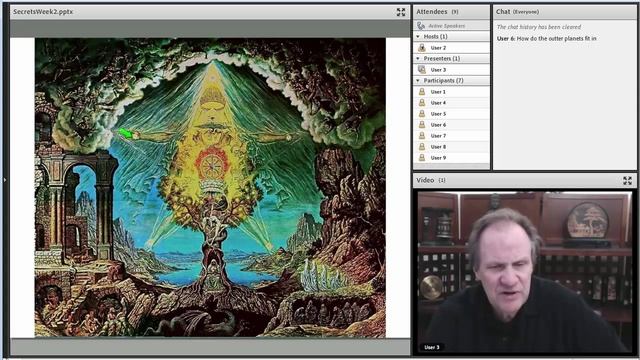Click the 'chat history has been cleared' notice
Viewport: 640px width, 360px height.
coord(539,27)
